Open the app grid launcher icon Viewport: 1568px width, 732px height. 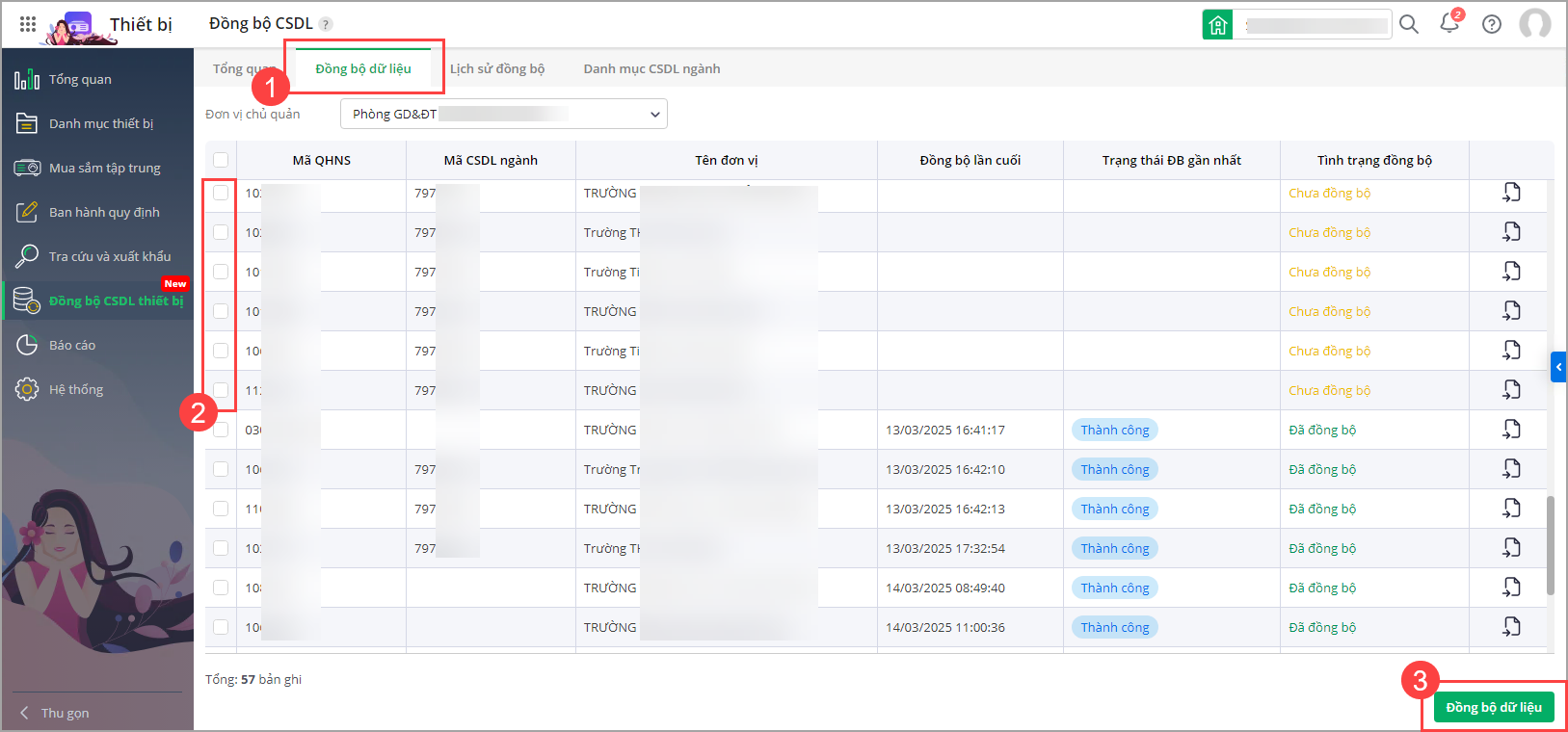point(28,24)
